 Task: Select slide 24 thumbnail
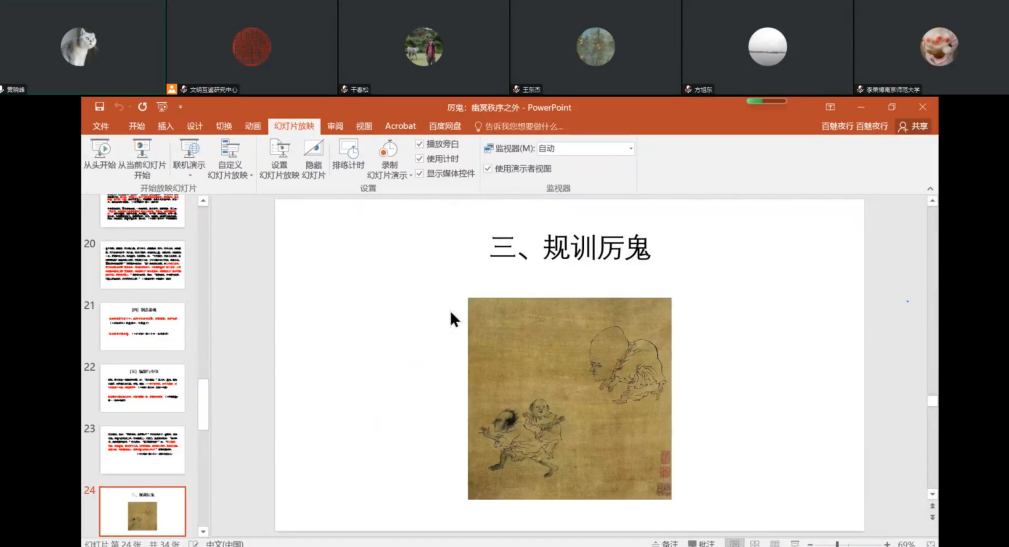142,512
